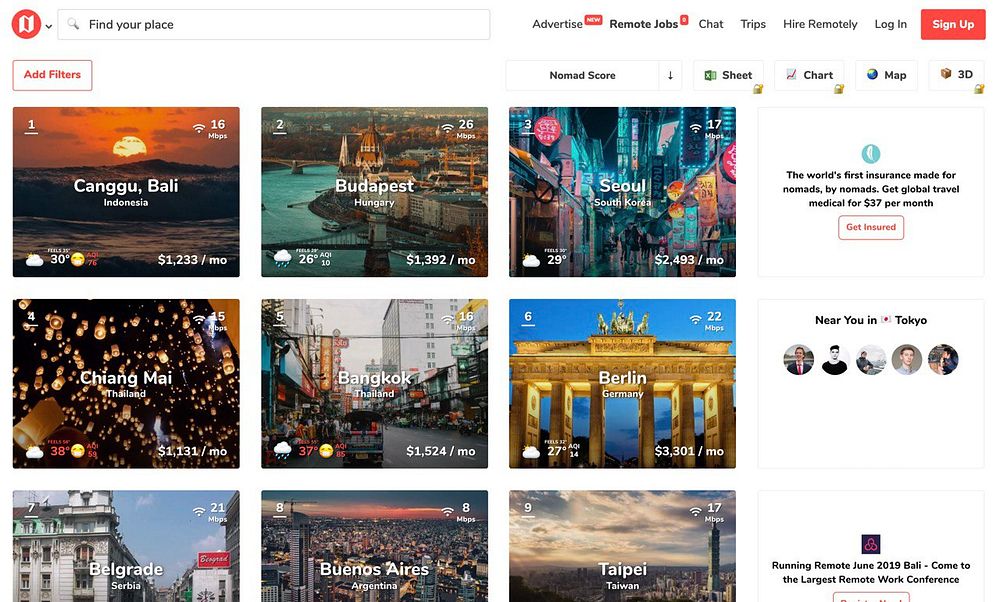Click the fourth nearby member avatar
Image resolution: width=1000 pixels, height=602 pixels.
[x=907, y=360]
